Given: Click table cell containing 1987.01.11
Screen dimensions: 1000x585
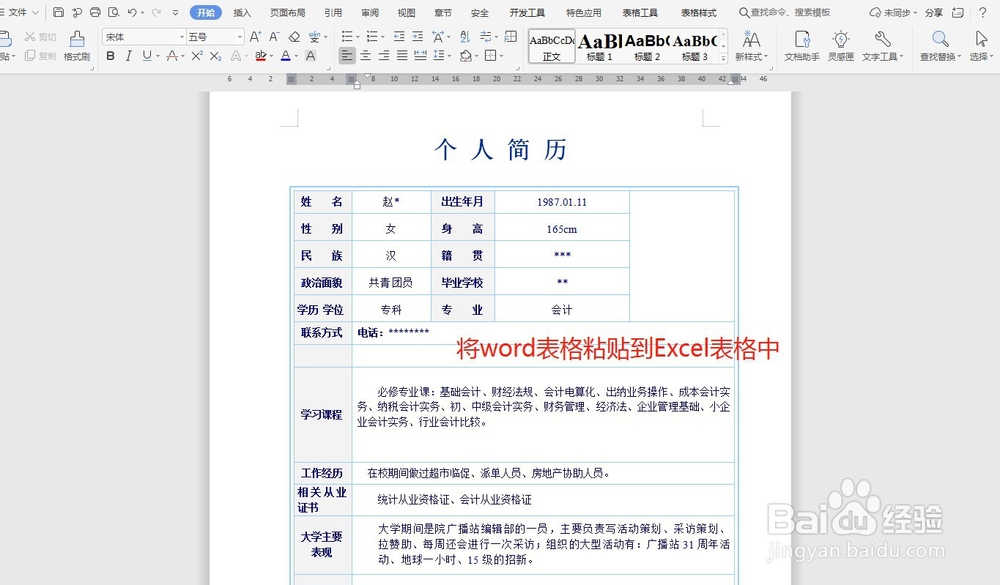Looking at the screenshot, I should pos(562,202).
